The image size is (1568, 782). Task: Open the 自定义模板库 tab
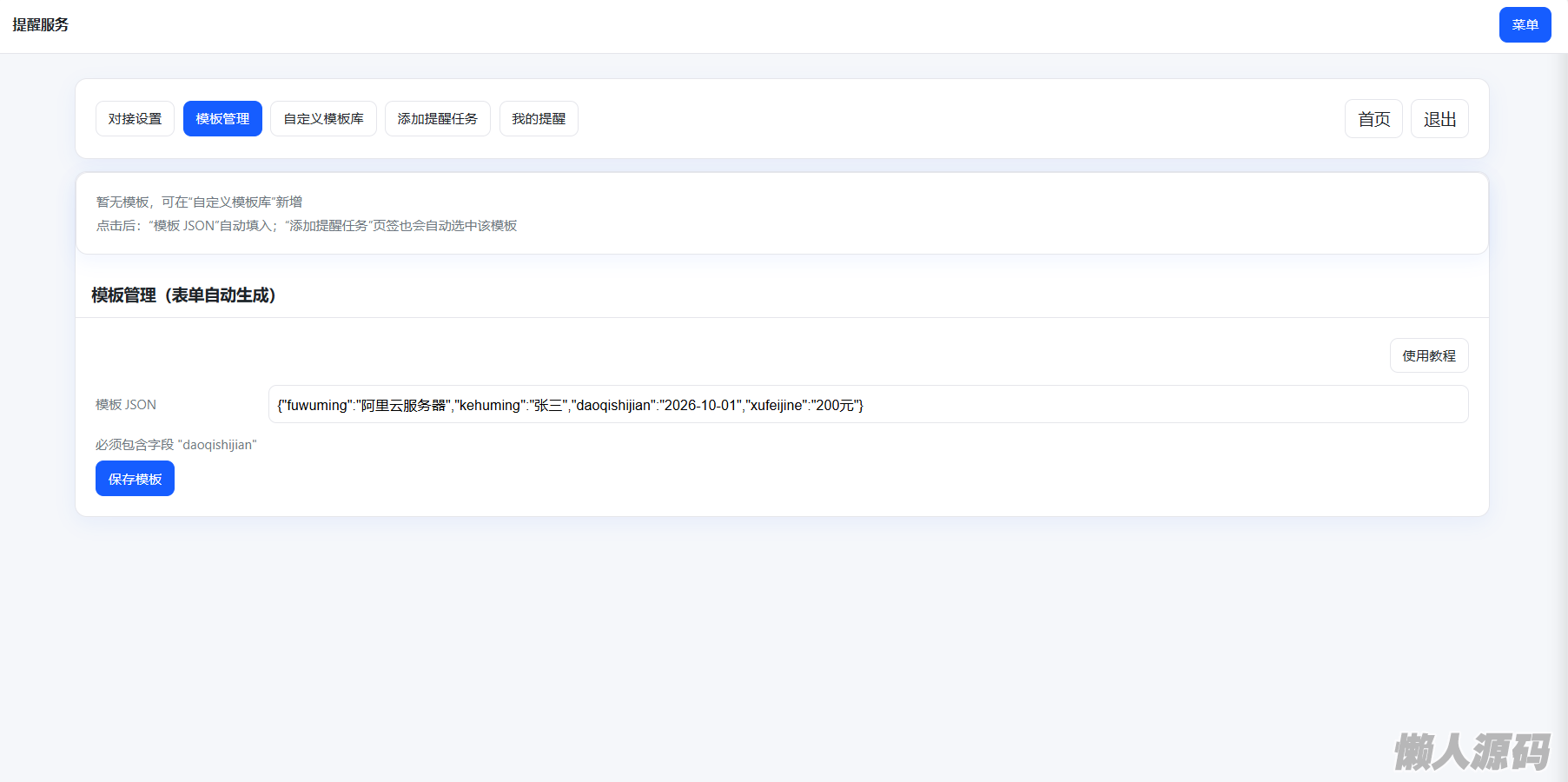[323, 119]
